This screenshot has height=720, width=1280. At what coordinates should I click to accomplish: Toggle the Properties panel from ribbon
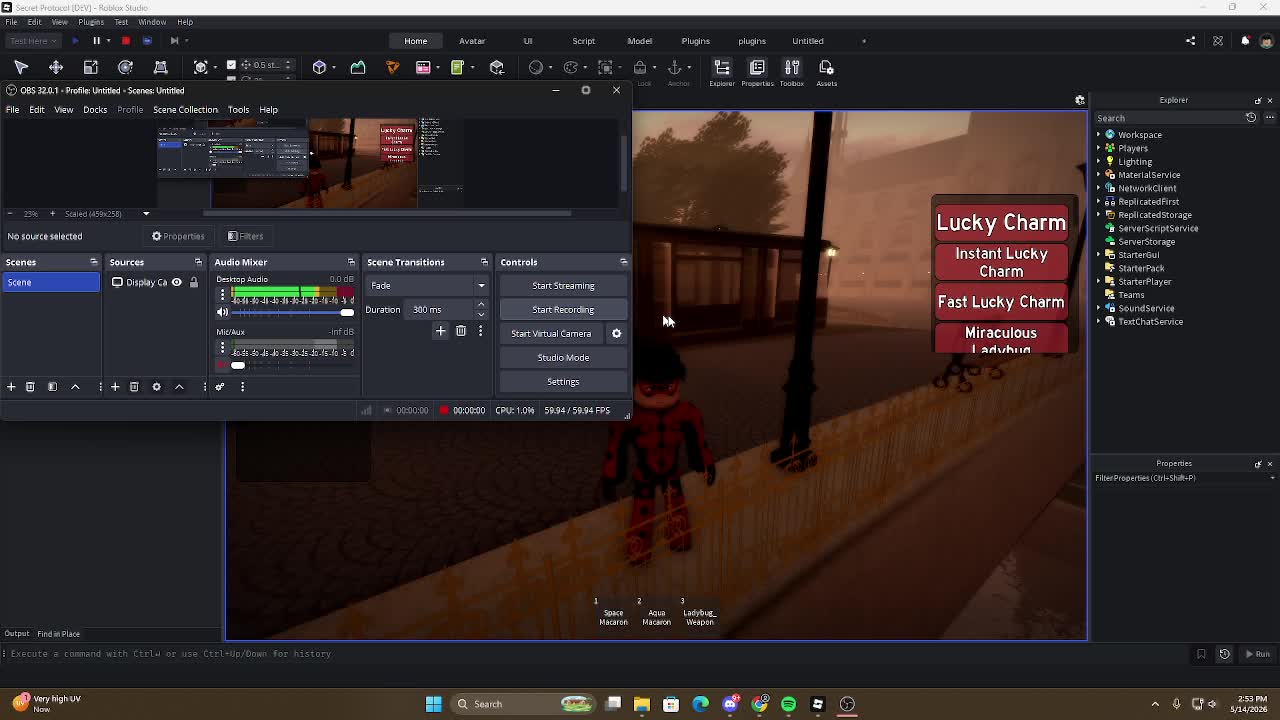pyautogui.click(x=757, y=72)
